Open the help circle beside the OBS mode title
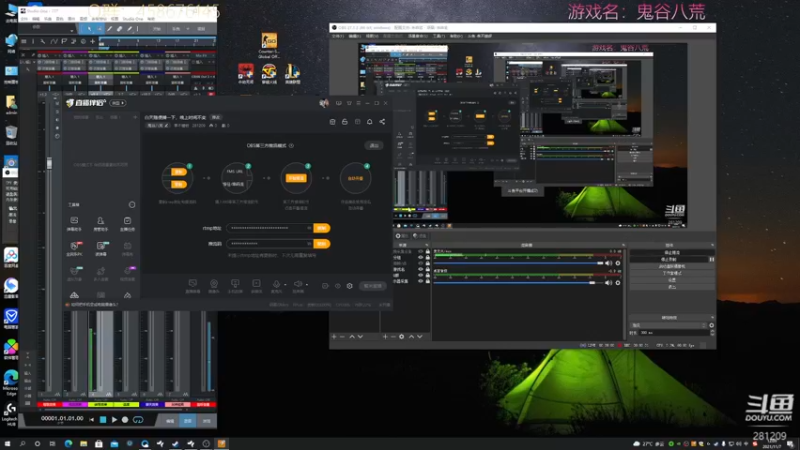Image resolution: width=800 pixels, height=450 pixels. (x=291, y=145)
